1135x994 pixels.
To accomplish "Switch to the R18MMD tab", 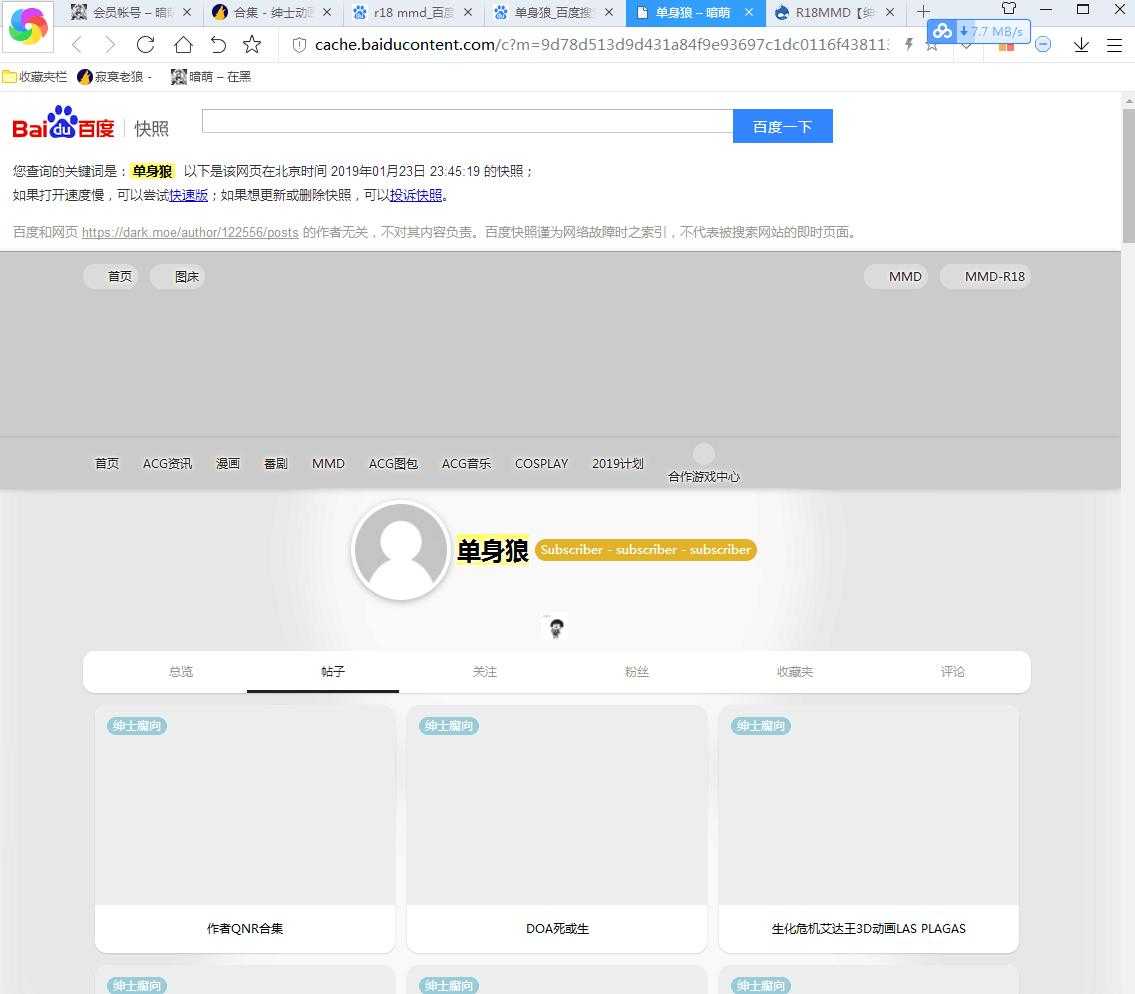I will [x=834, y=12].
